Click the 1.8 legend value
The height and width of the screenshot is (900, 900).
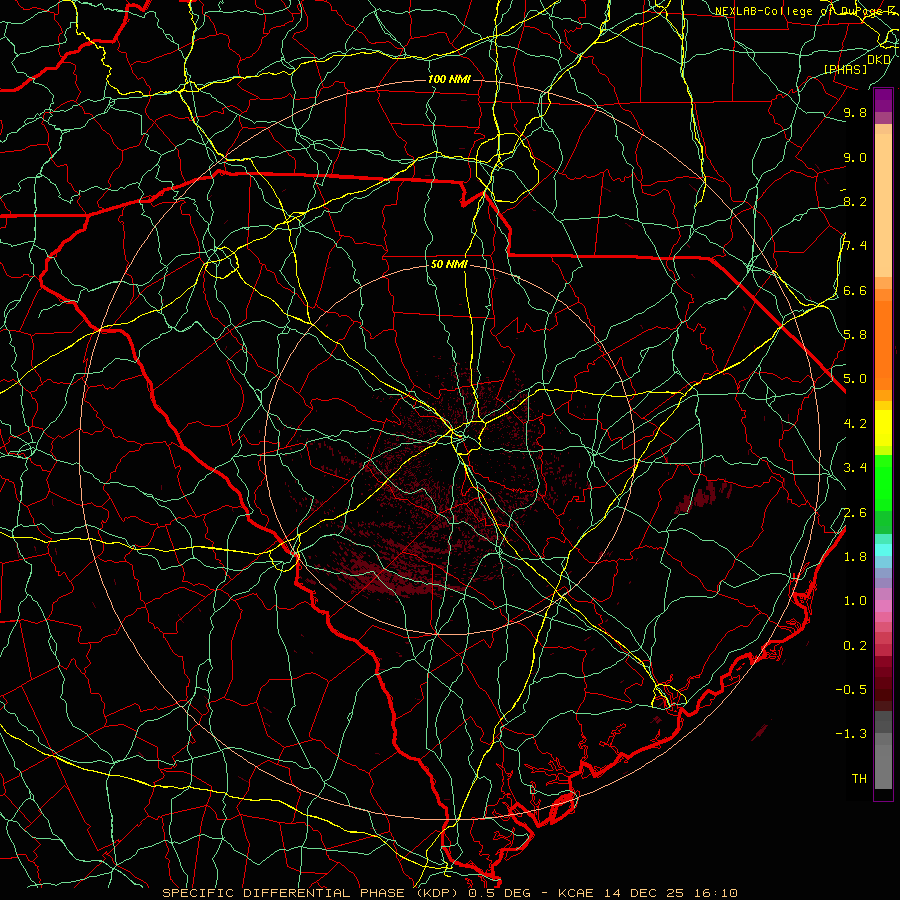855,556
